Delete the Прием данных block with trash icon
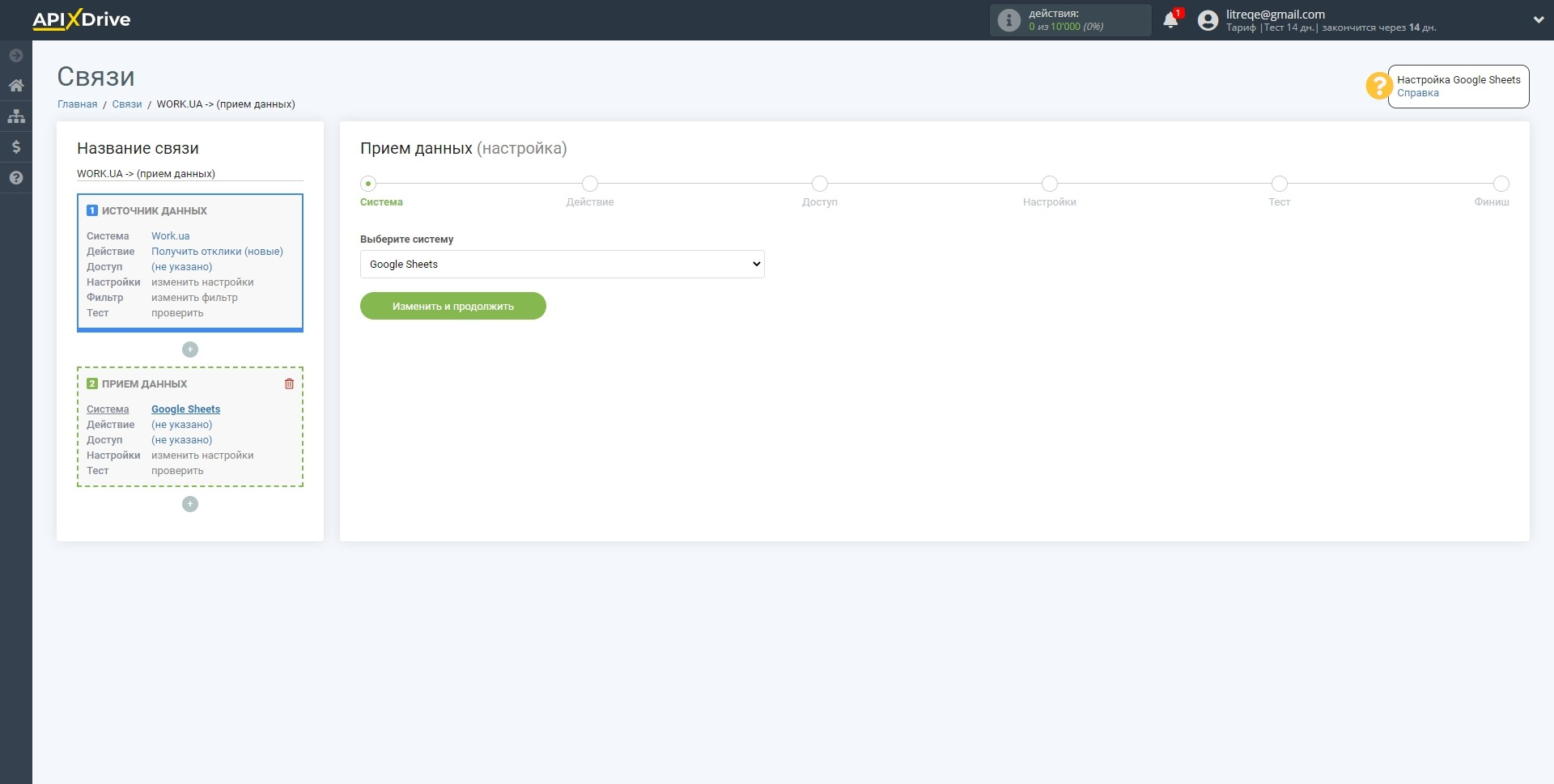This screenshot has height=784, width=1554. [x=289, y=384]
